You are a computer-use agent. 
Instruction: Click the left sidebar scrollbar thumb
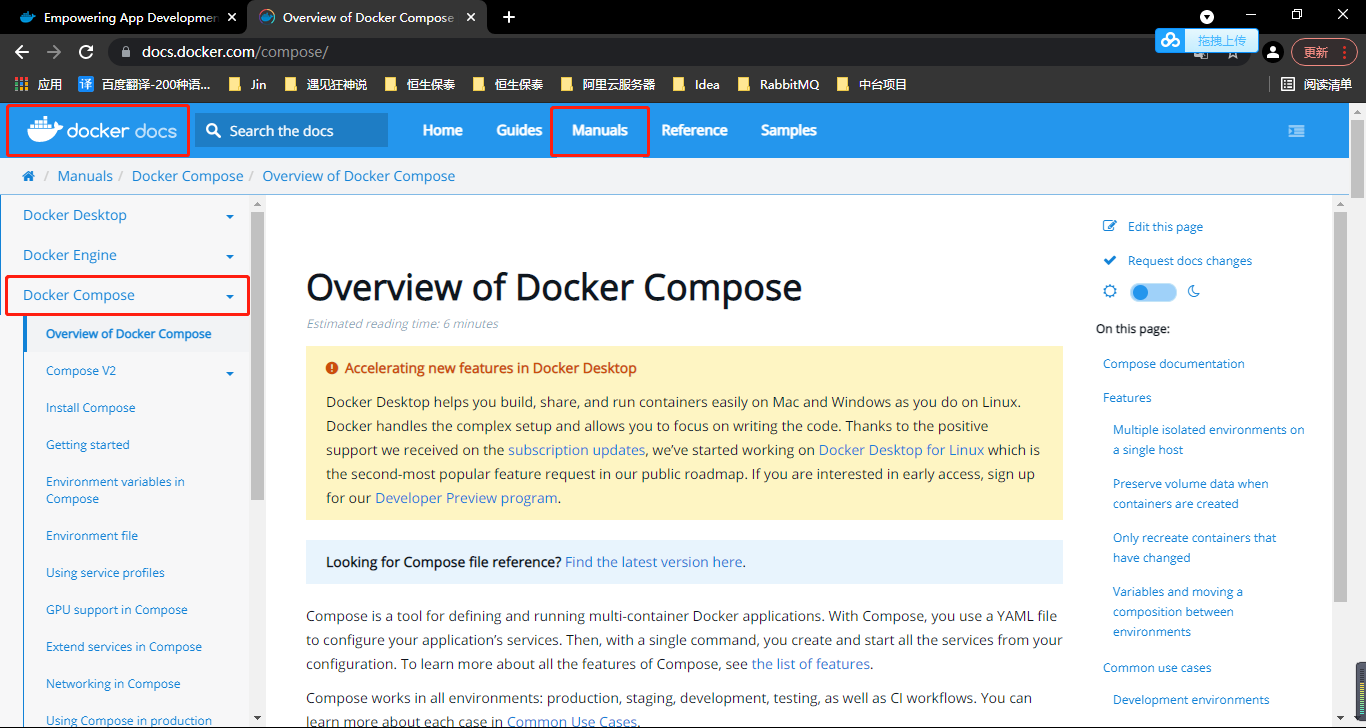point(257,355)
